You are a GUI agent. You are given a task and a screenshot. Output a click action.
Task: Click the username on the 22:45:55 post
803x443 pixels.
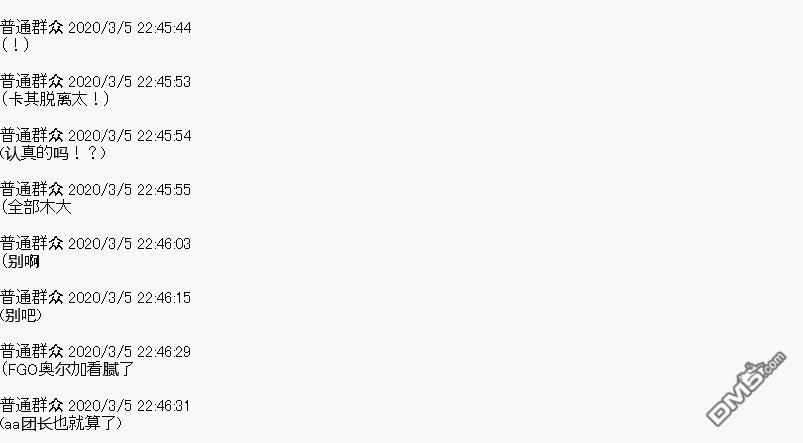pyautogui.click(x=32, y=189)
